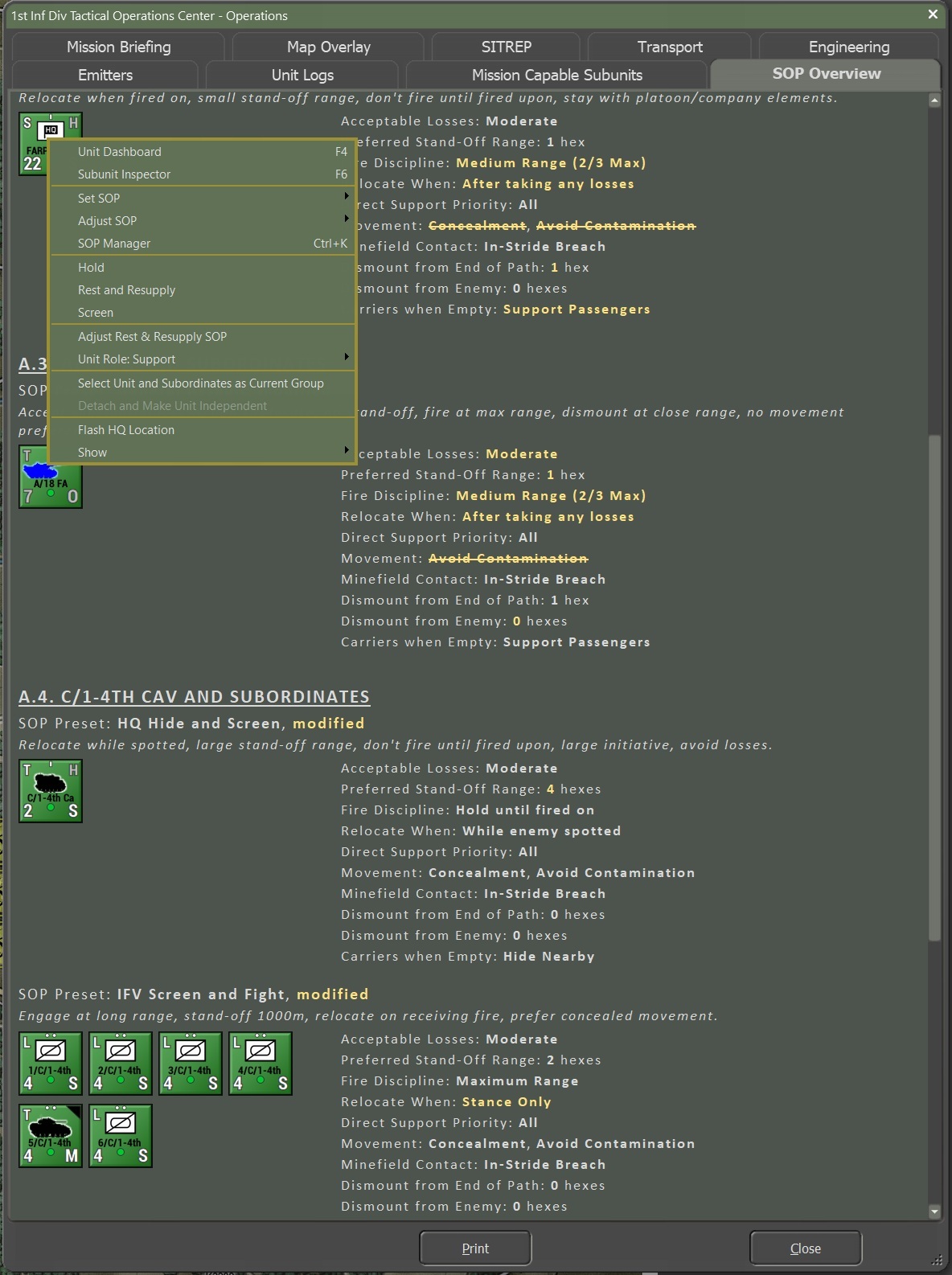
Task: Click the 5/C/1-4th tank unit icon
Action: click(x=51, y=1135)
